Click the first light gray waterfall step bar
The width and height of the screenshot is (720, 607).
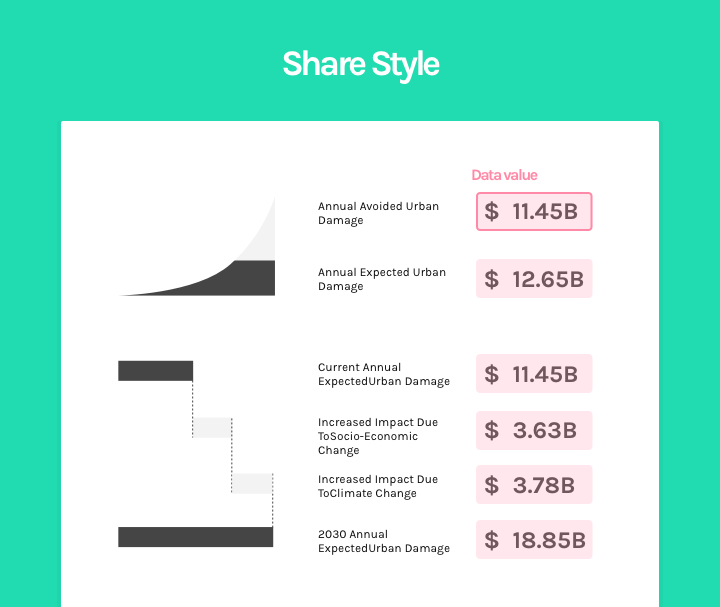212,427
